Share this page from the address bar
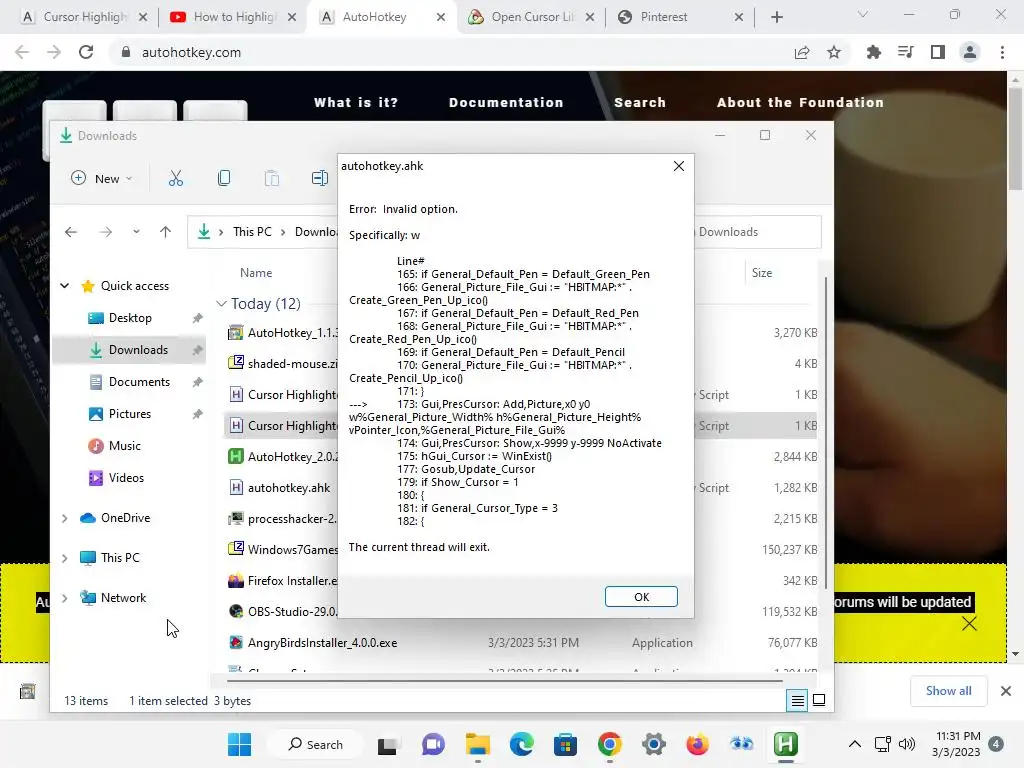The height and width of the screenshot is (768, 1024). tap(802, 52)
